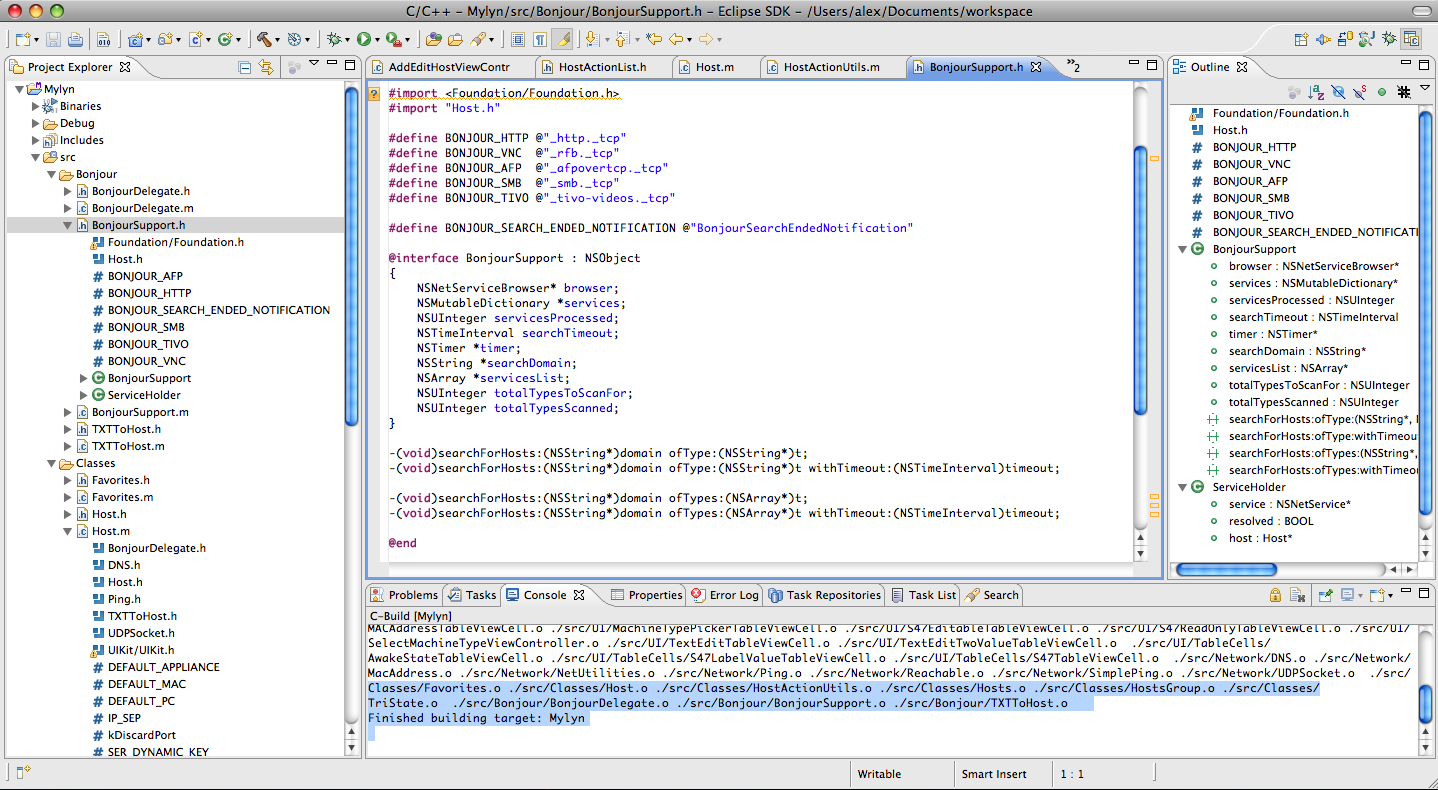Viewport: 1438px width, 790px height.
Task: Expand the Includes node
Action: [x=36, y=140]
